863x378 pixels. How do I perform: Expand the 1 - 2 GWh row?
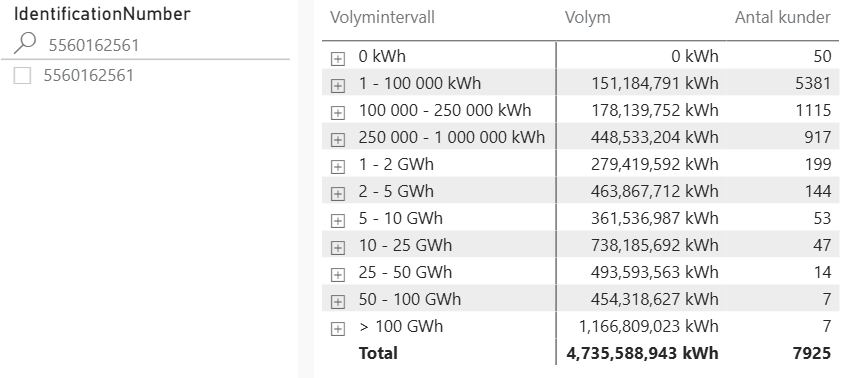point(337,166)
